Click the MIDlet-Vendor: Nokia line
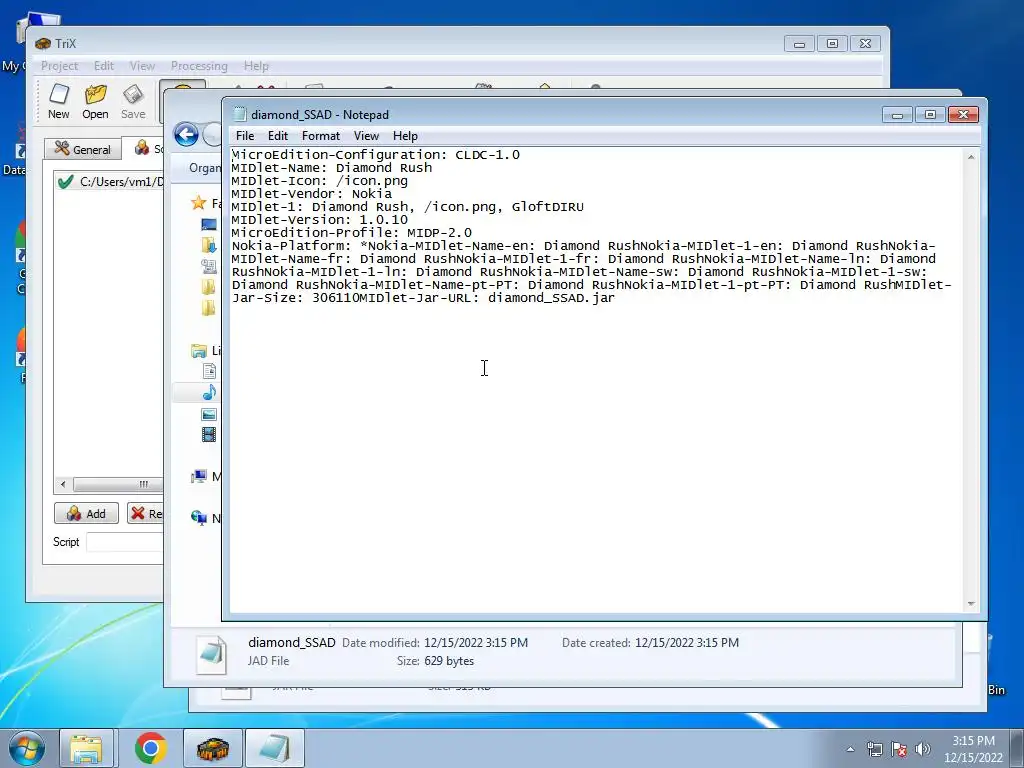 point(312,193)
